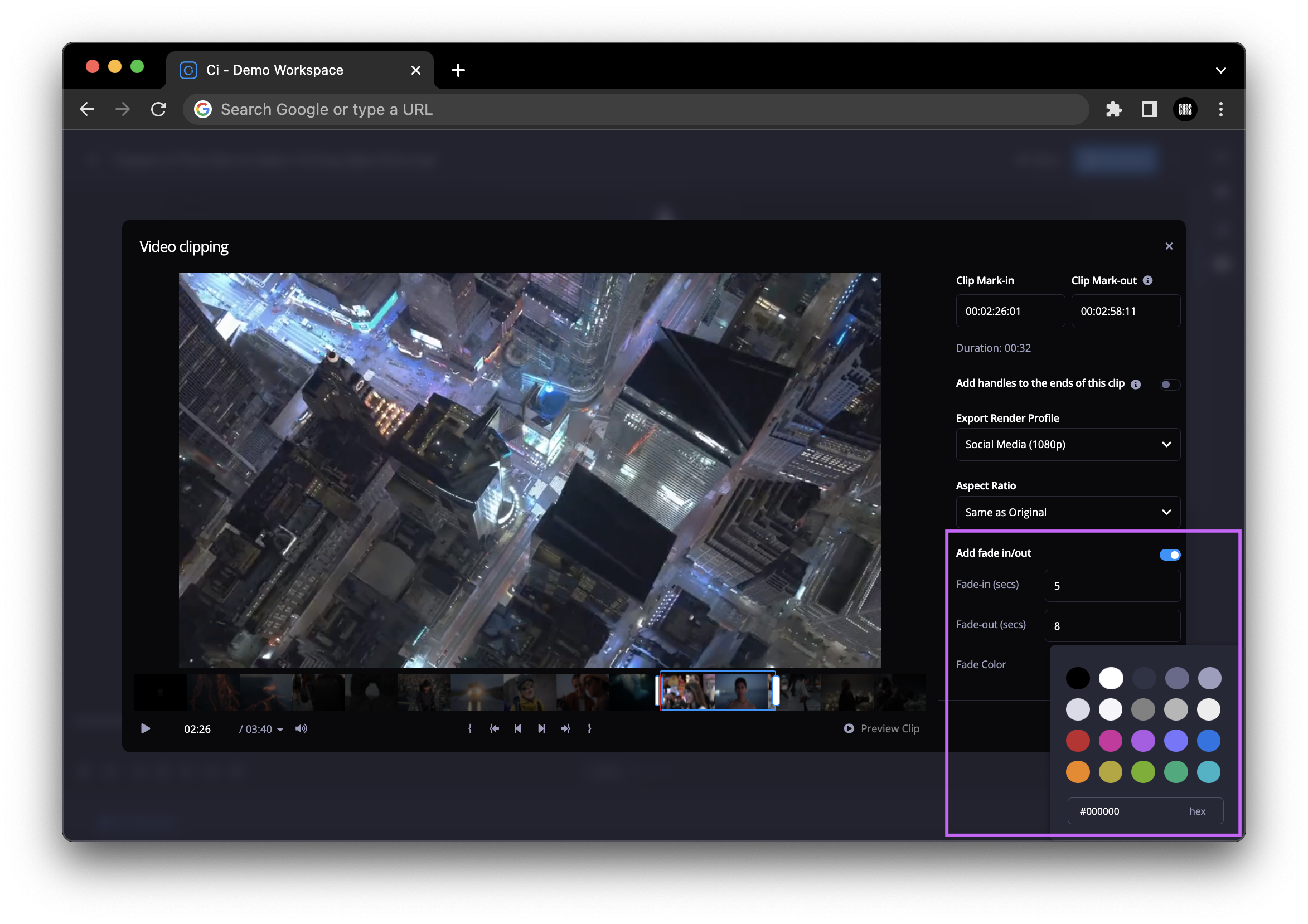Select the medium gray color swatch

point(1144,709)
